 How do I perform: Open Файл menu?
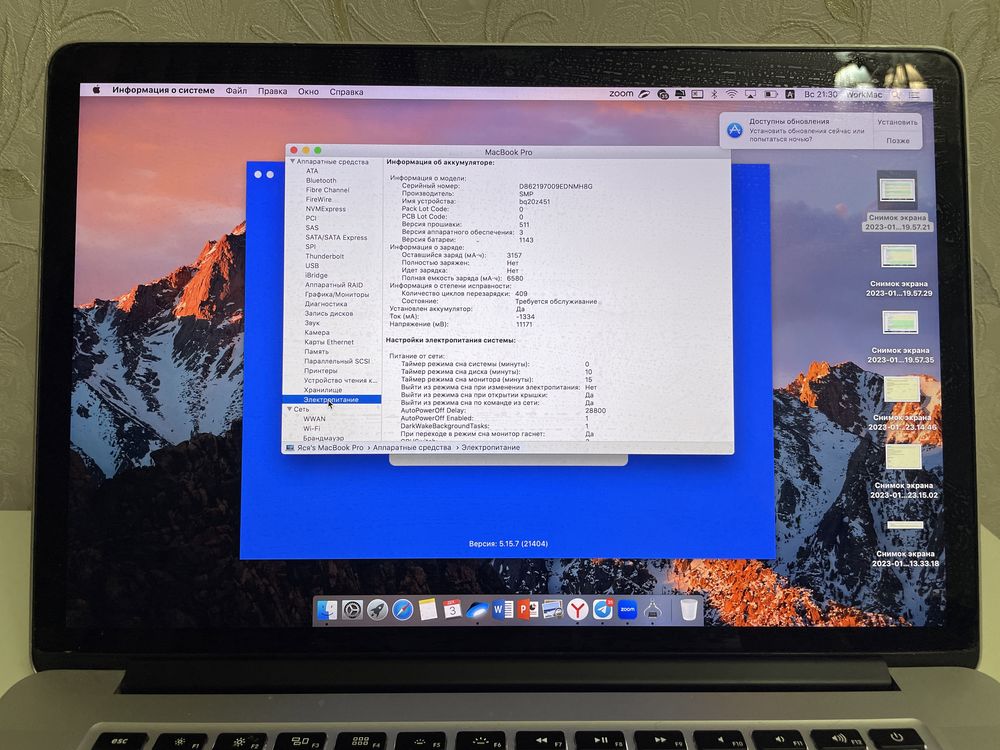click(x=236, y=91)
